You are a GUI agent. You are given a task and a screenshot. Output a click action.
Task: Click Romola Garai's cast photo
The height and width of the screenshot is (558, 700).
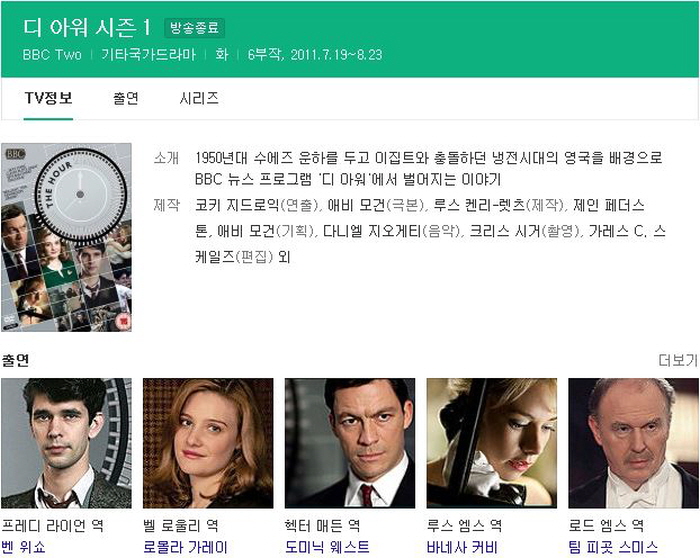pos(208,443)
